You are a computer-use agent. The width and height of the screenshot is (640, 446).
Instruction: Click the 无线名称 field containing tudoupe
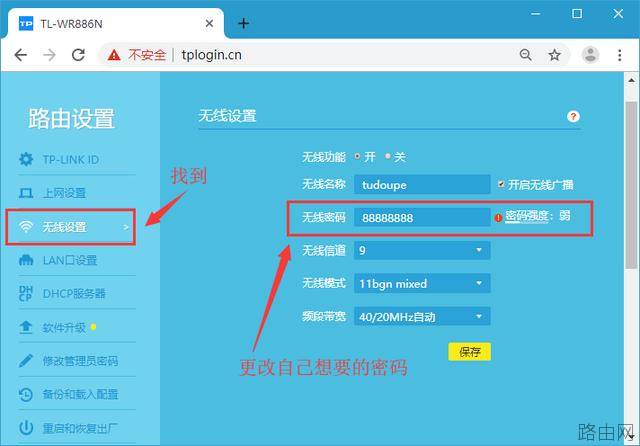coord(422,184)
